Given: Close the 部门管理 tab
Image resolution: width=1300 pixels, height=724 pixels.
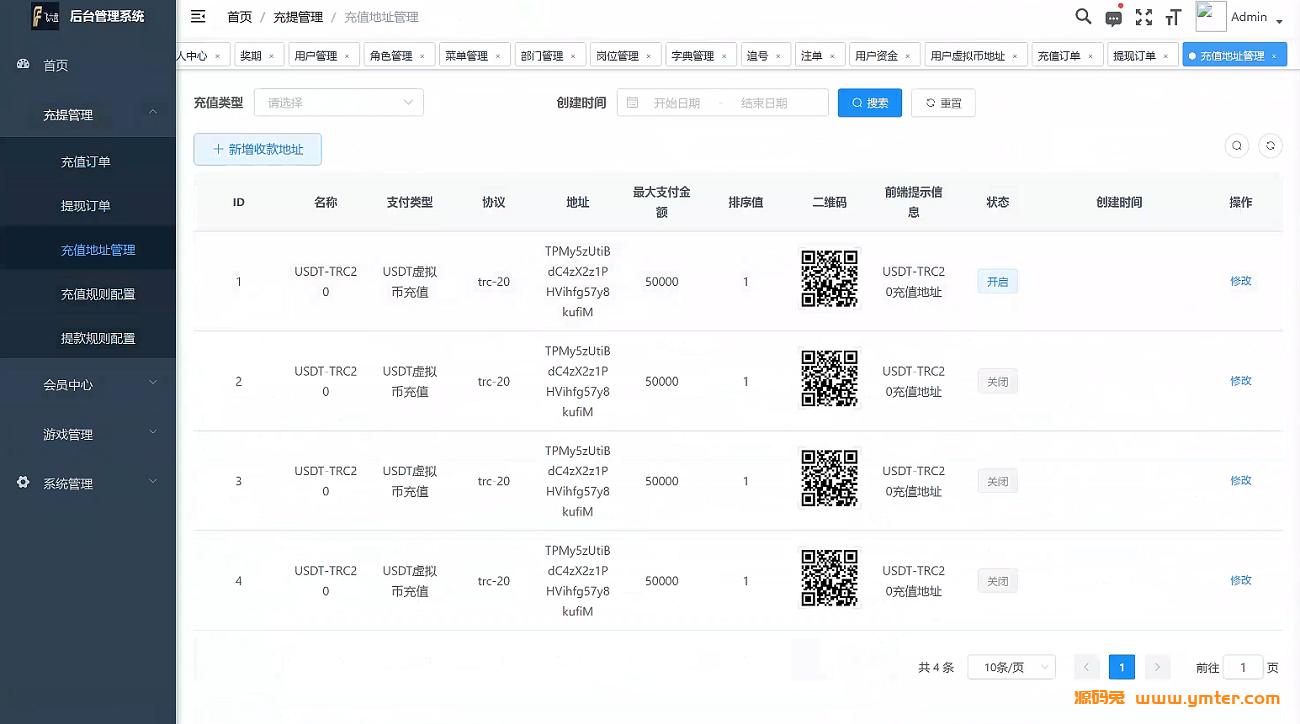Looking at the screenshot, I should [573, 56].
